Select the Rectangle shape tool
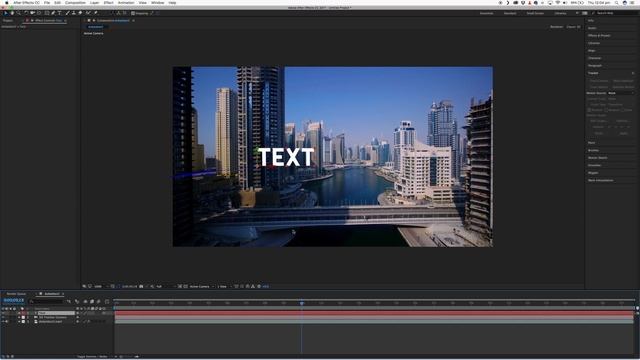 tap(47, 13)
